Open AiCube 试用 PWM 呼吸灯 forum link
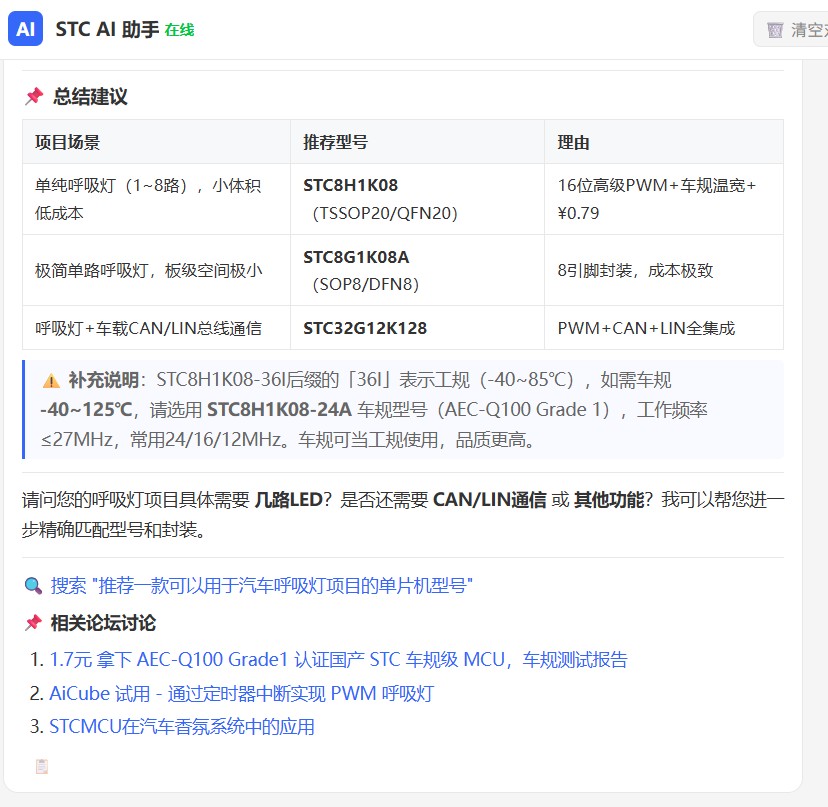 click(x=241, y=693)
